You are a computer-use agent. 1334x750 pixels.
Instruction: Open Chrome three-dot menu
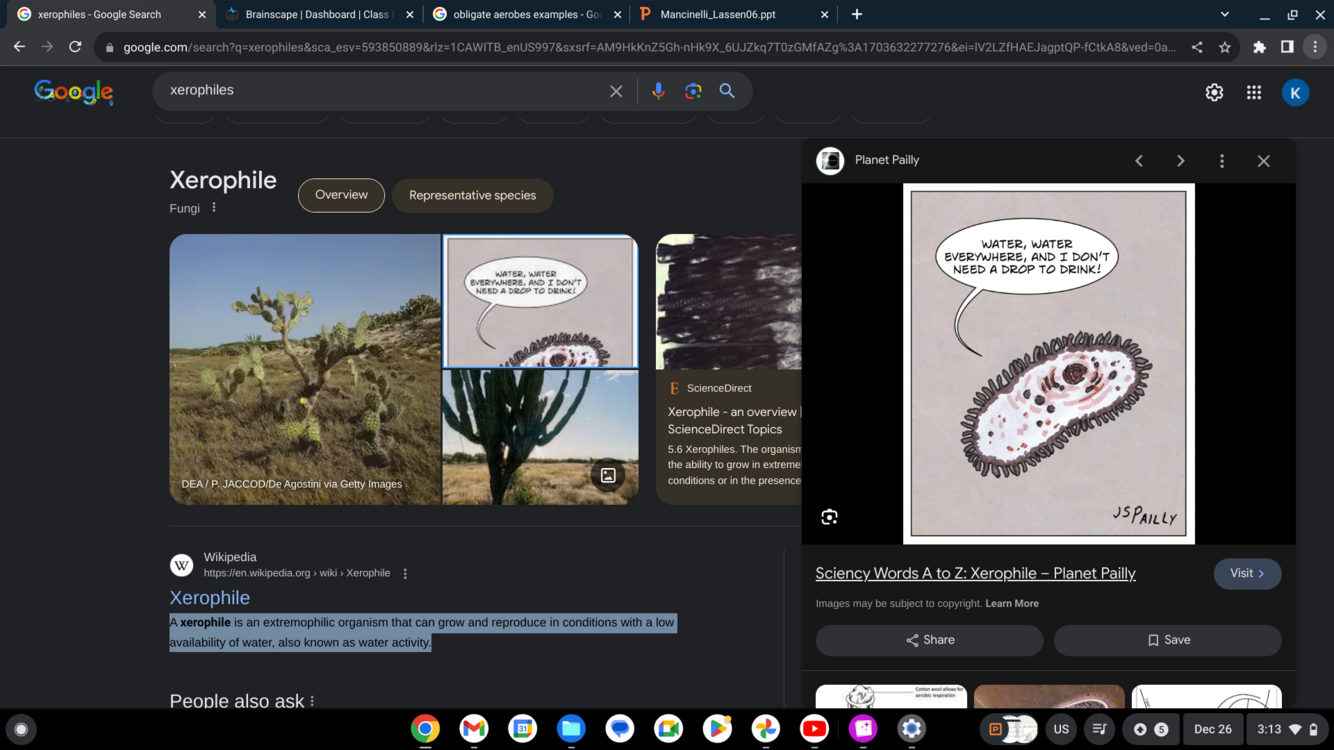click(x=1315, y=47)
